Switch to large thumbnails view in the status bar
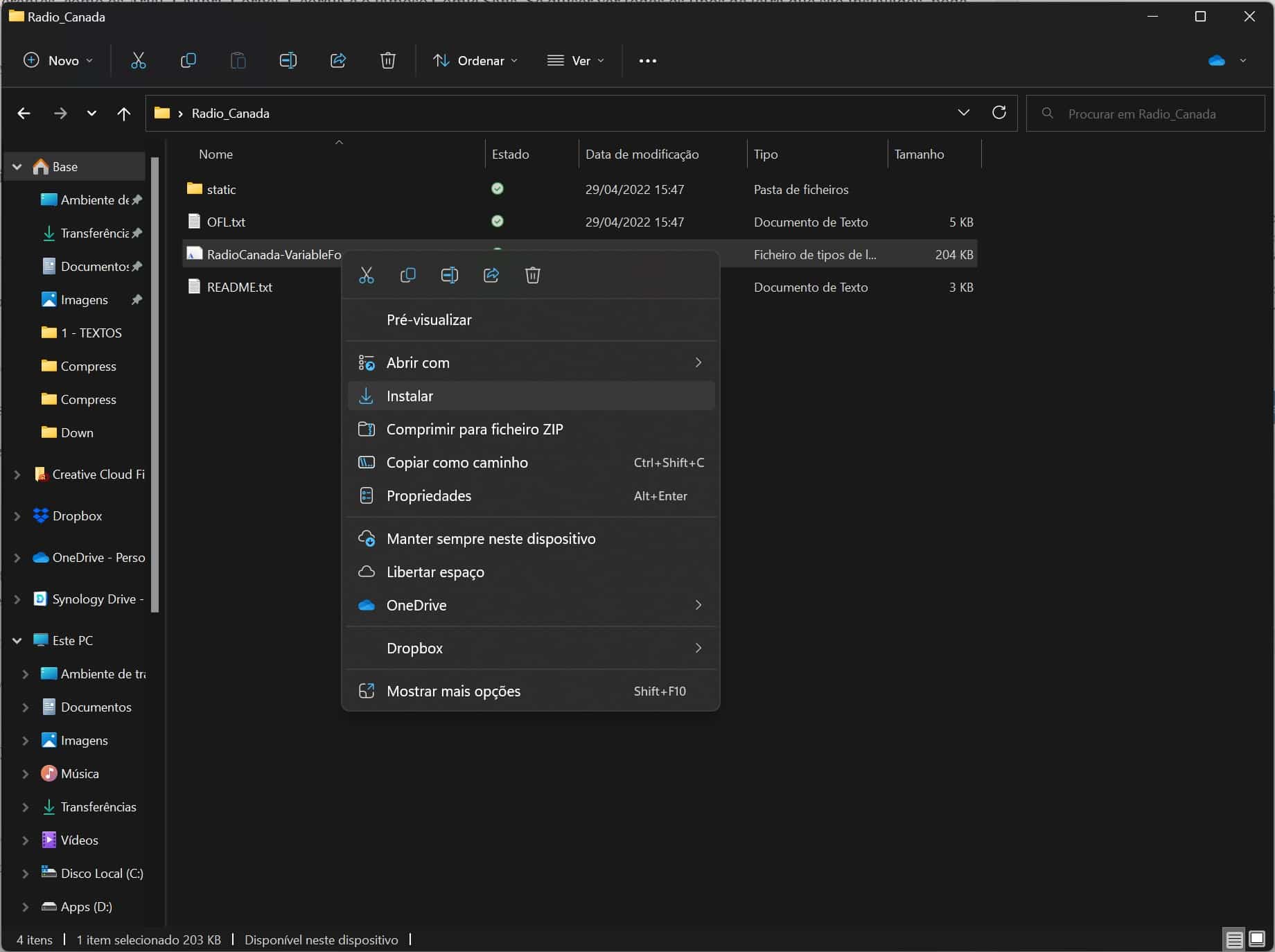 pyautogui.click(x=1257, y=940)
